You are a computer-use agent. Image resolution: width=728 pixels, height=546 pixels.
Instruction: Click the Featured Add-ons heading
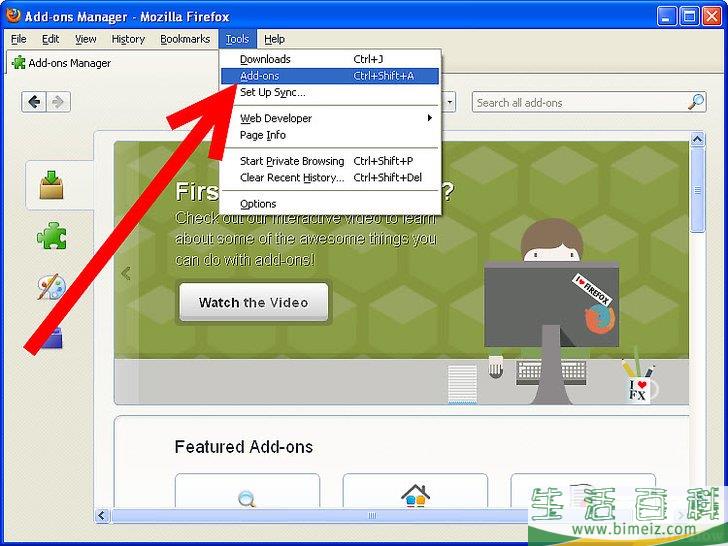tap(244, 447)
